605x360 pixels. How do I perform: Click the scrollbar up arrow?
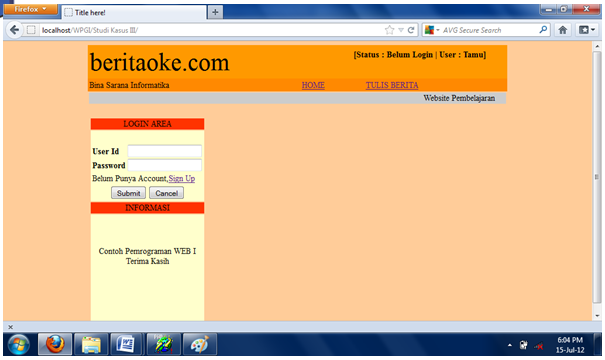click(x=597, y=46)
